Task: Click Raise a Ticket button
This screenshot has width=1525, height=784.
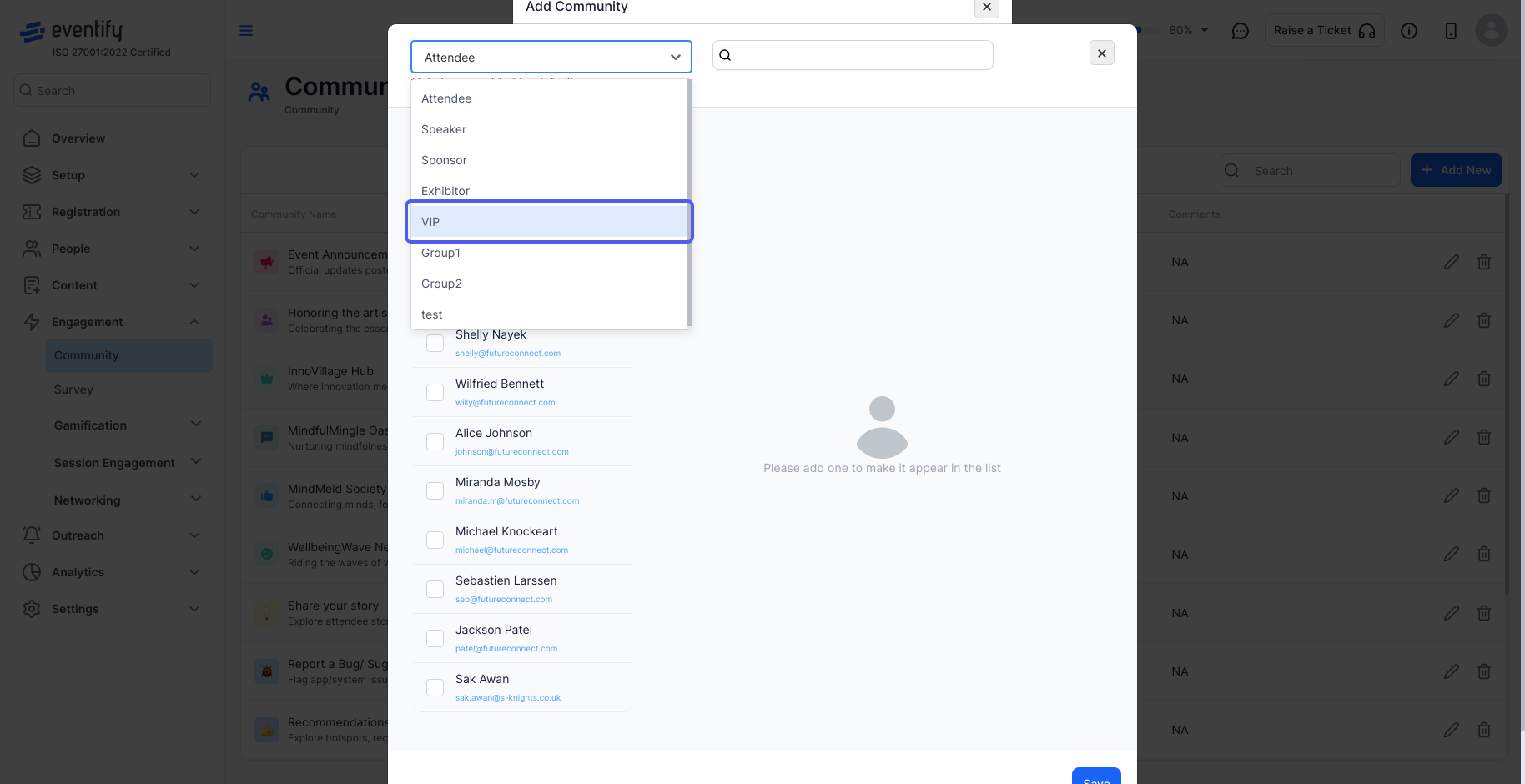Action: coord(1324,30)
